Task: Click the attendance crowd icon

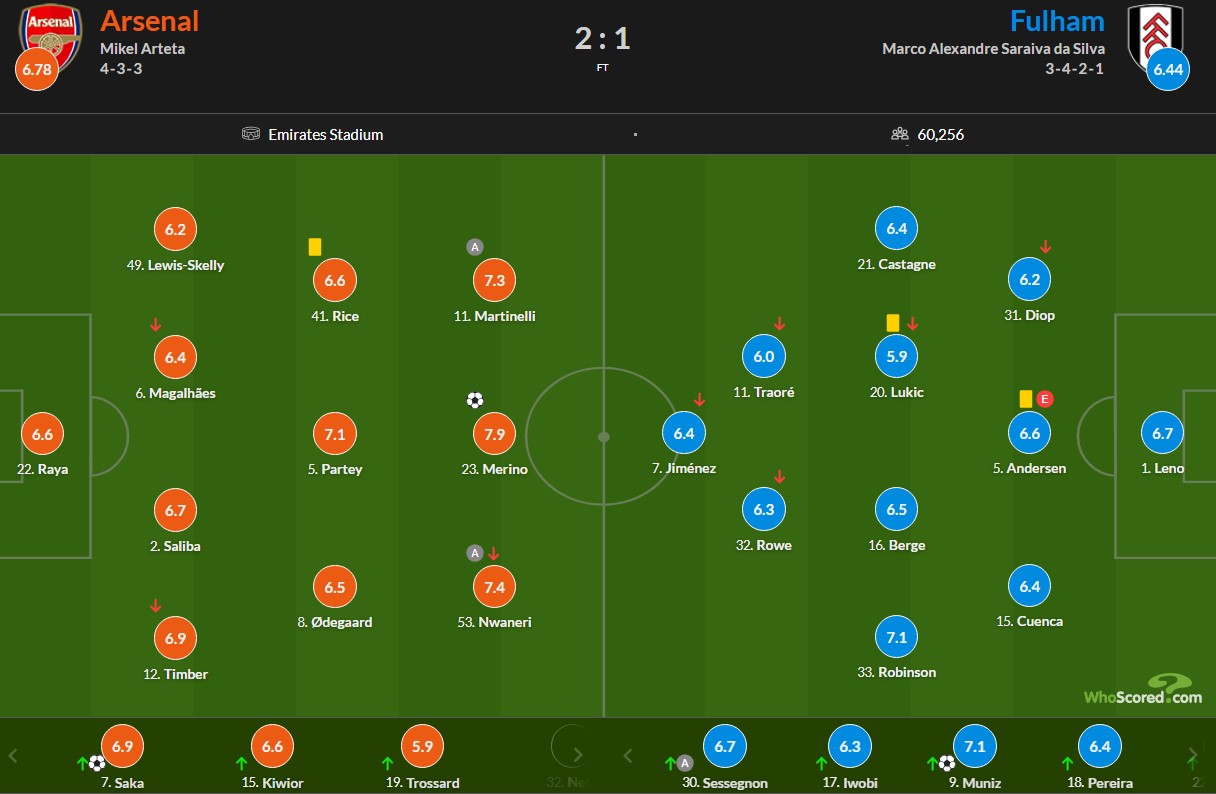Action: (900, 134)
